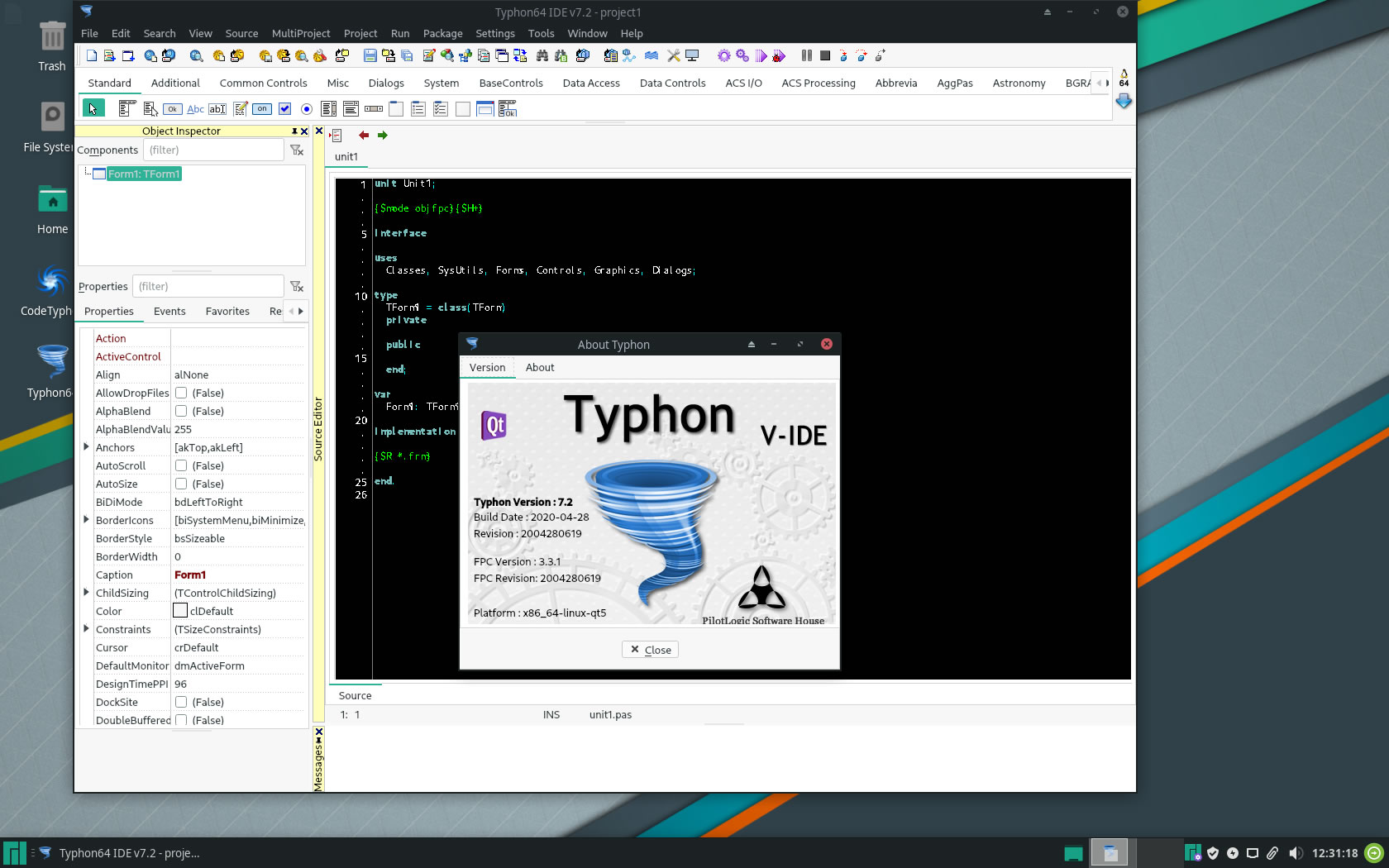Pick the TEdit 'ab' component

(x=217, y=108)
